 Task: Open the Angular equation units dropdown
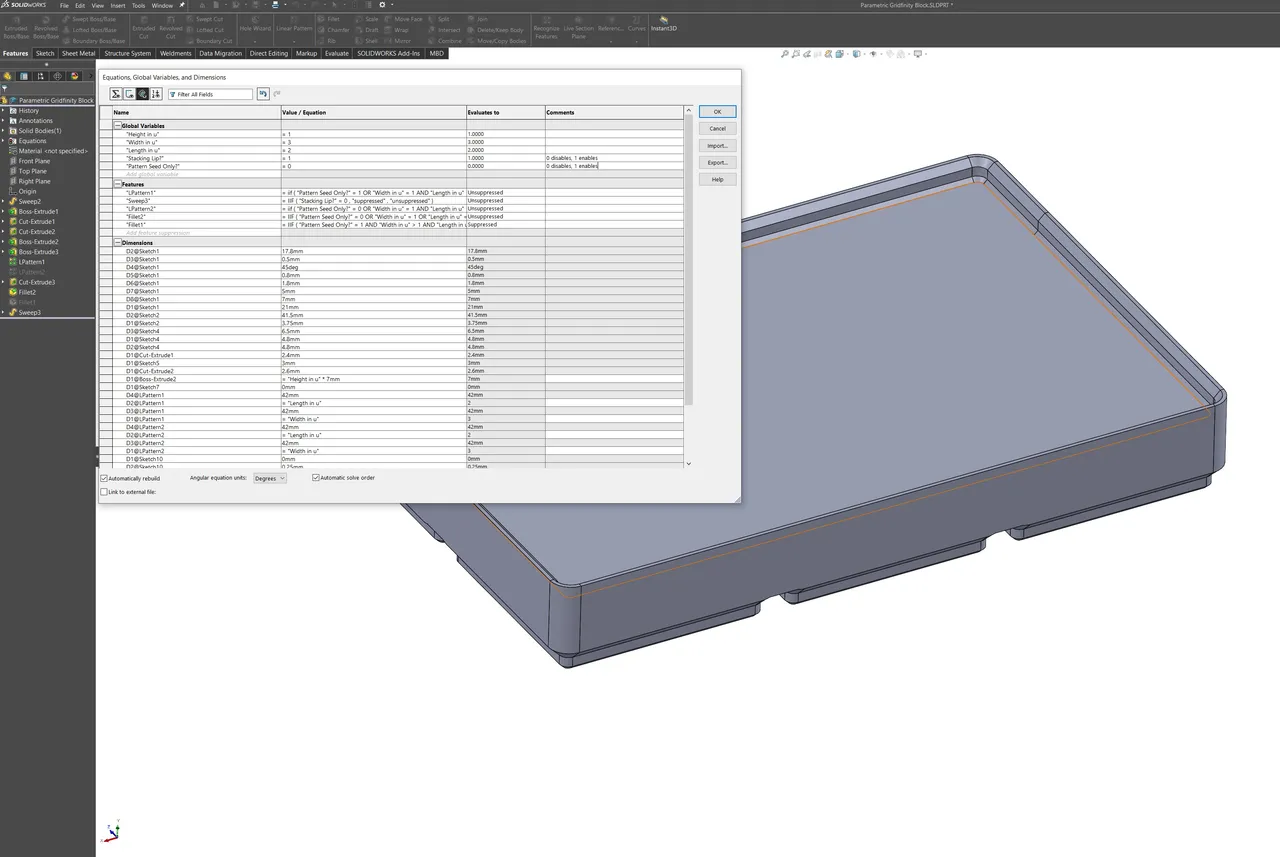click(x=268, y=478)
